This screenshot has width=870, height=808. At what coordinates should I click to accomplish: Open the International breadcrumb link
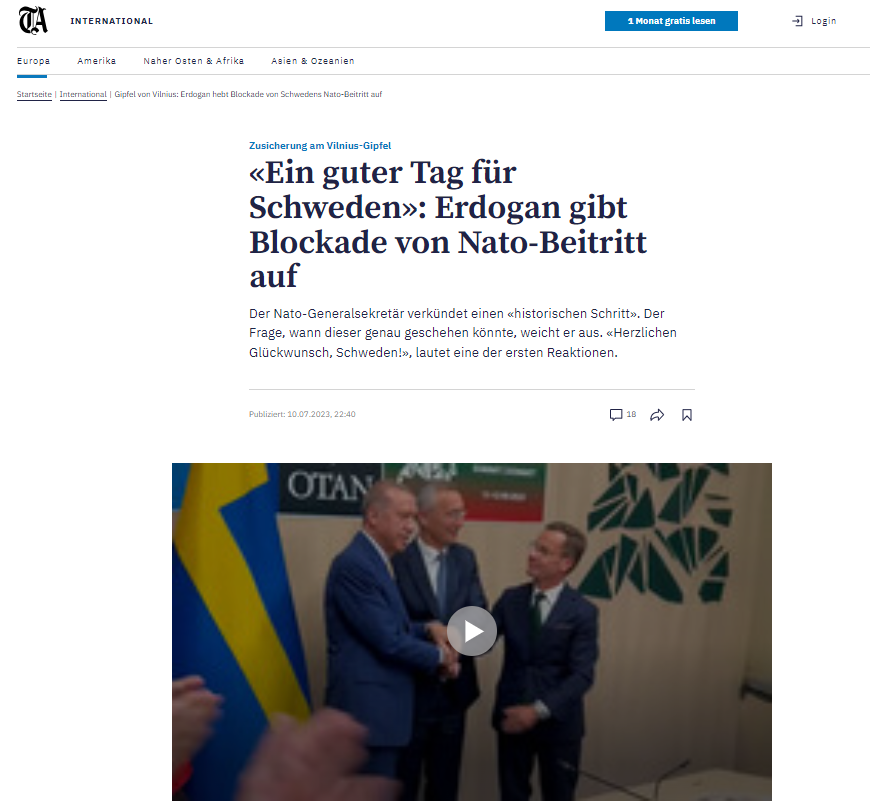[83, 94]
